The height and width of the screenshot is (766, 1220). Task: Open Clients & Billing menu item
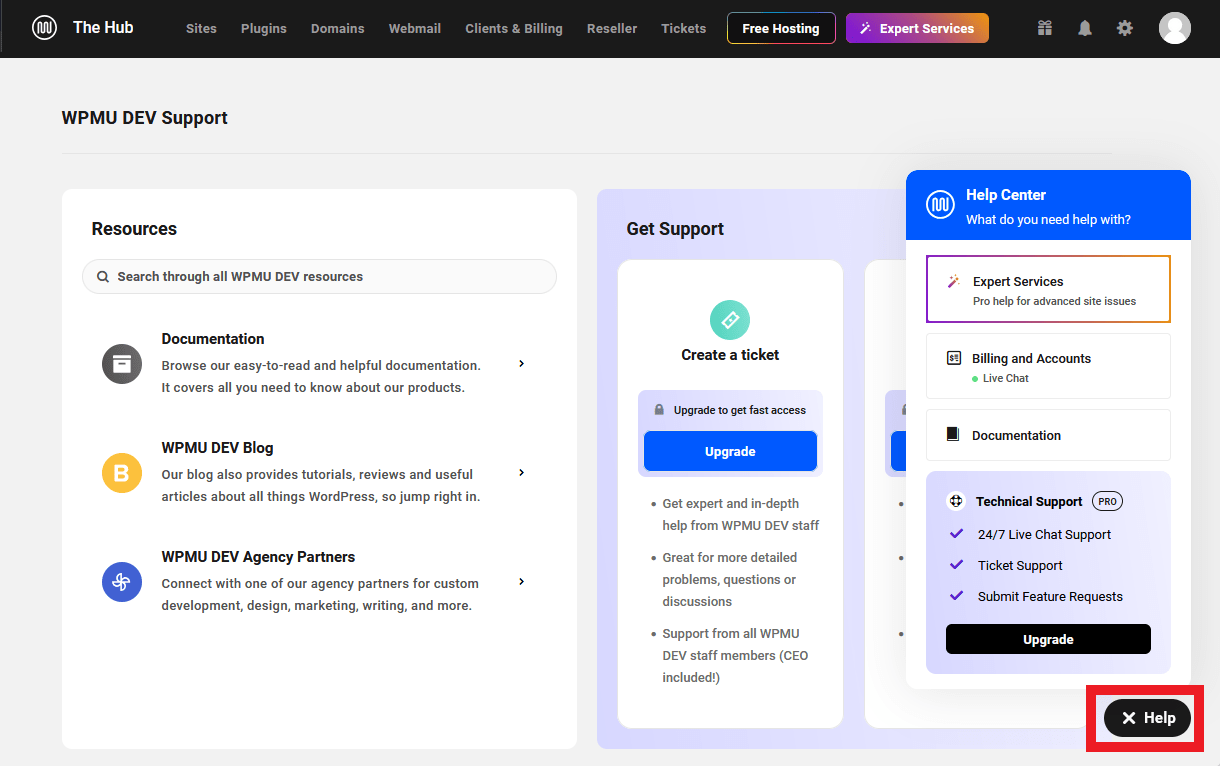click(x=514, y=28)
